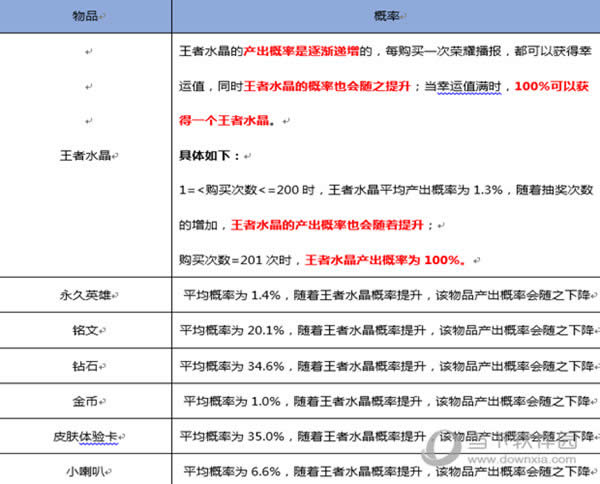Image resolution: width=600 pixels, height=484 pixels.
Task: Click red text 王者水晶产出概率为100%
Action: (384, 259)
